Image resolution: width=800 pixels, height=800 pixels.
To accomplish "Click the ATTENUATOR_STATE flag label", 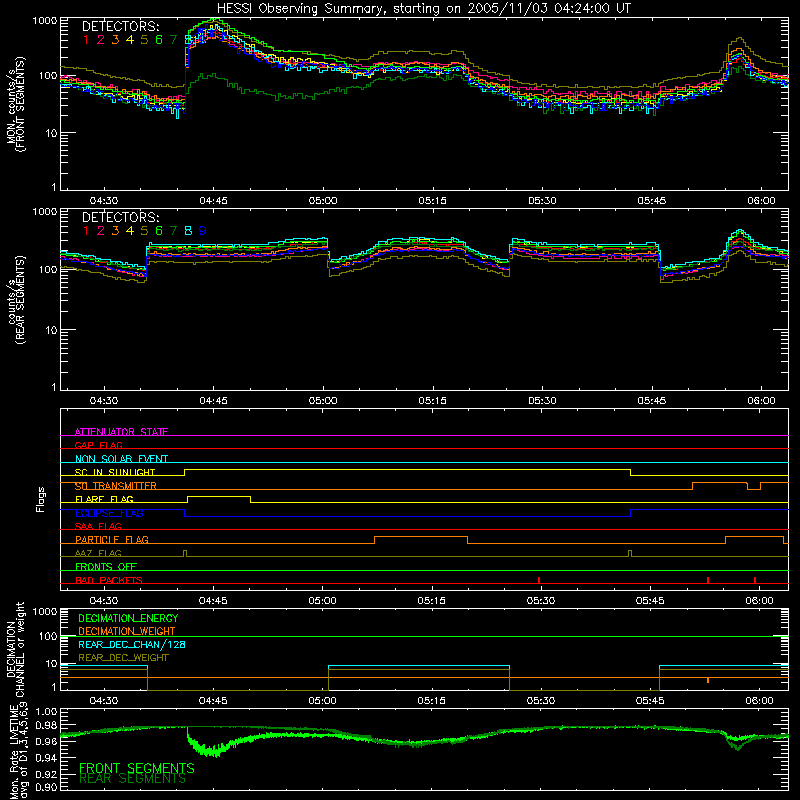I will (121, 432).
